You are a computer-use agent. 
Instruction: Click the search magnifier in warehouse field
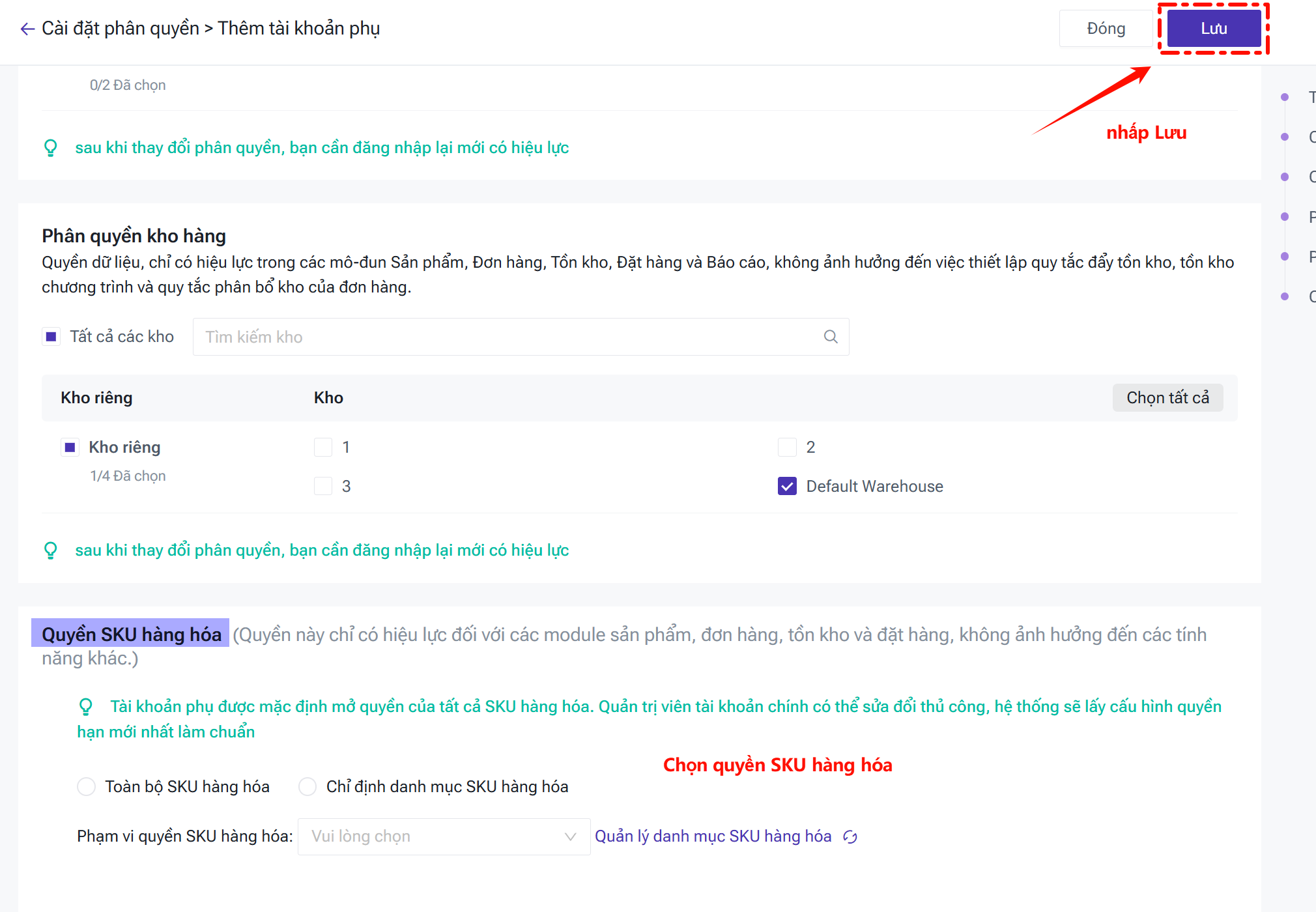(831, 337)
